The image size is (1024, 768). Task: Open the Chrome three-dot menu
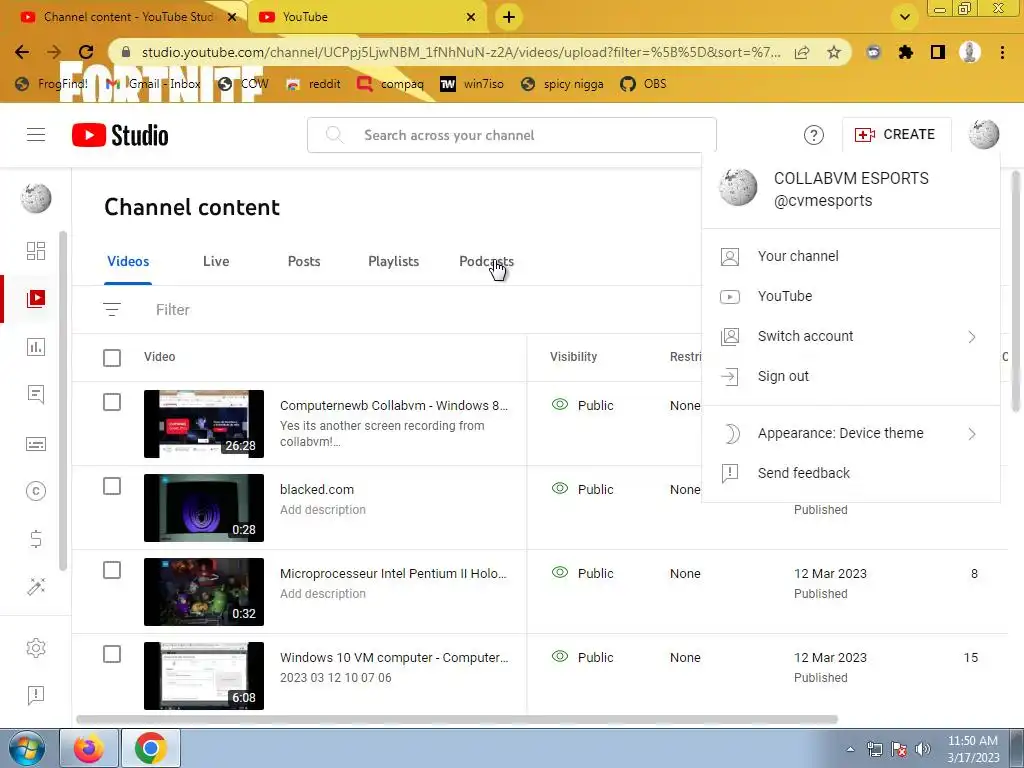[1002, 52]
